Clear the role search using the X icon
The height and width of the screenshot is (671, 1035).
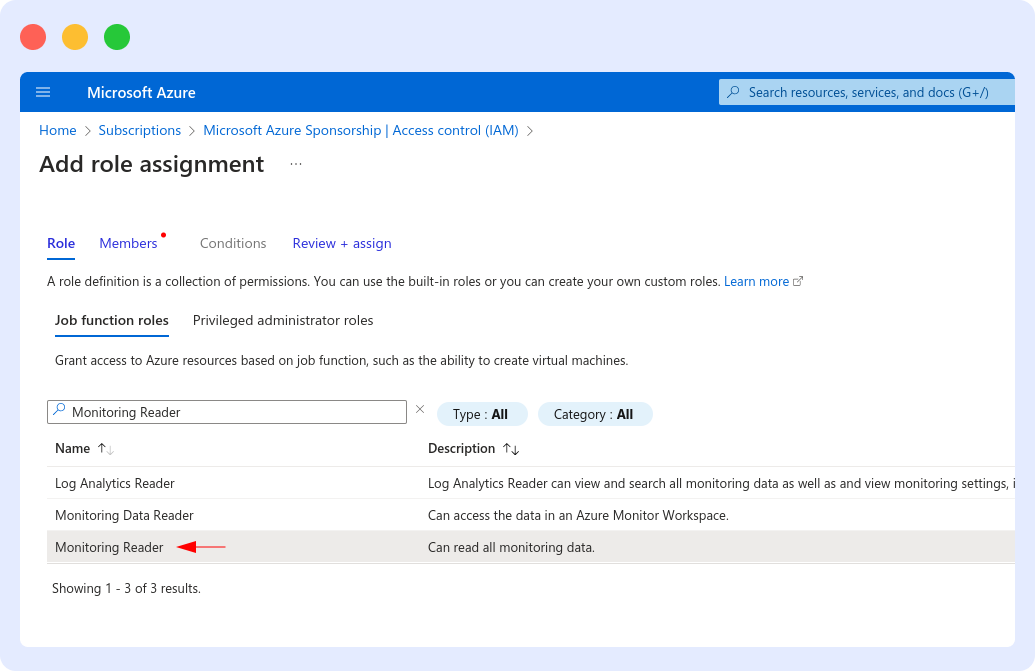[419, 409]
